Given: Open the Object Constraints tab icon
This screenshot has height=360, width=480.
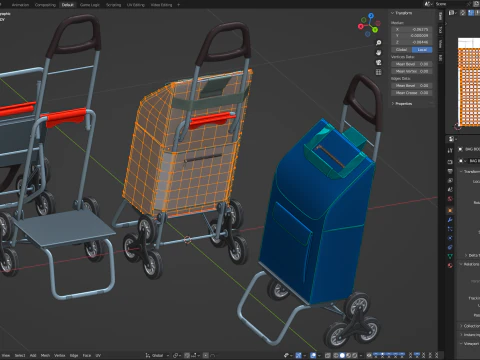Looking at the screenshot, I should [x=450, y=247].
